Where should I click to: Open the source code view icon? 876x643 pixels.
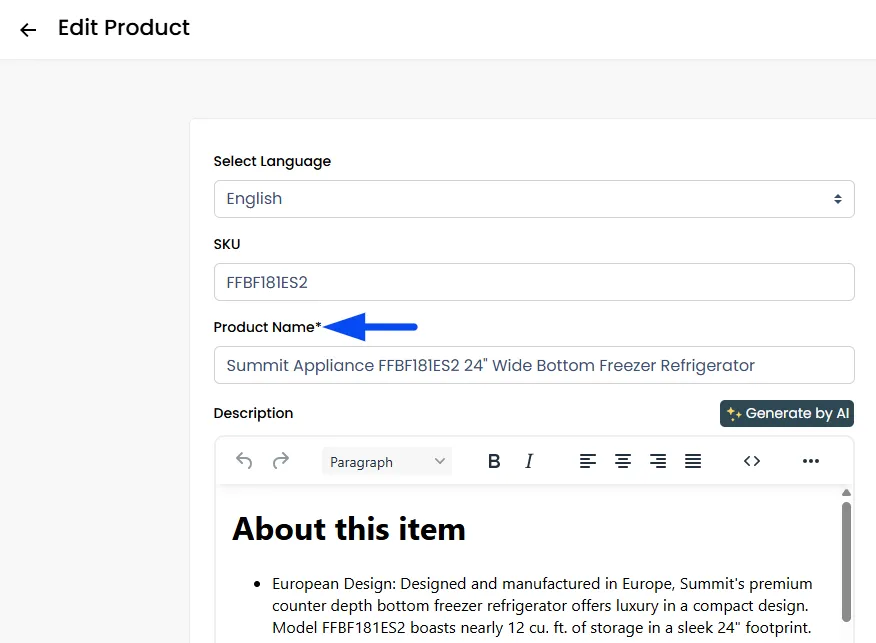click(x=752, y=461)
